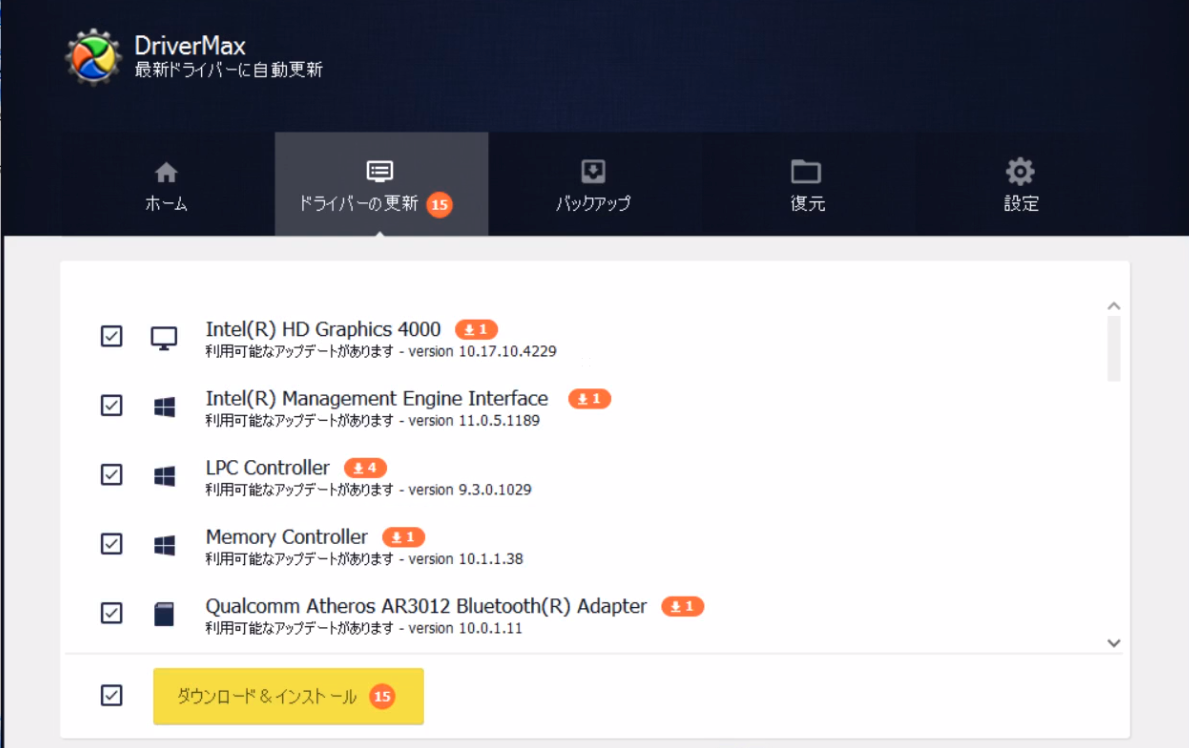Viewport: 1189px width, 748px height.
Task: Click the Windows icon beside LPC Controller
Action: point(165,476)
